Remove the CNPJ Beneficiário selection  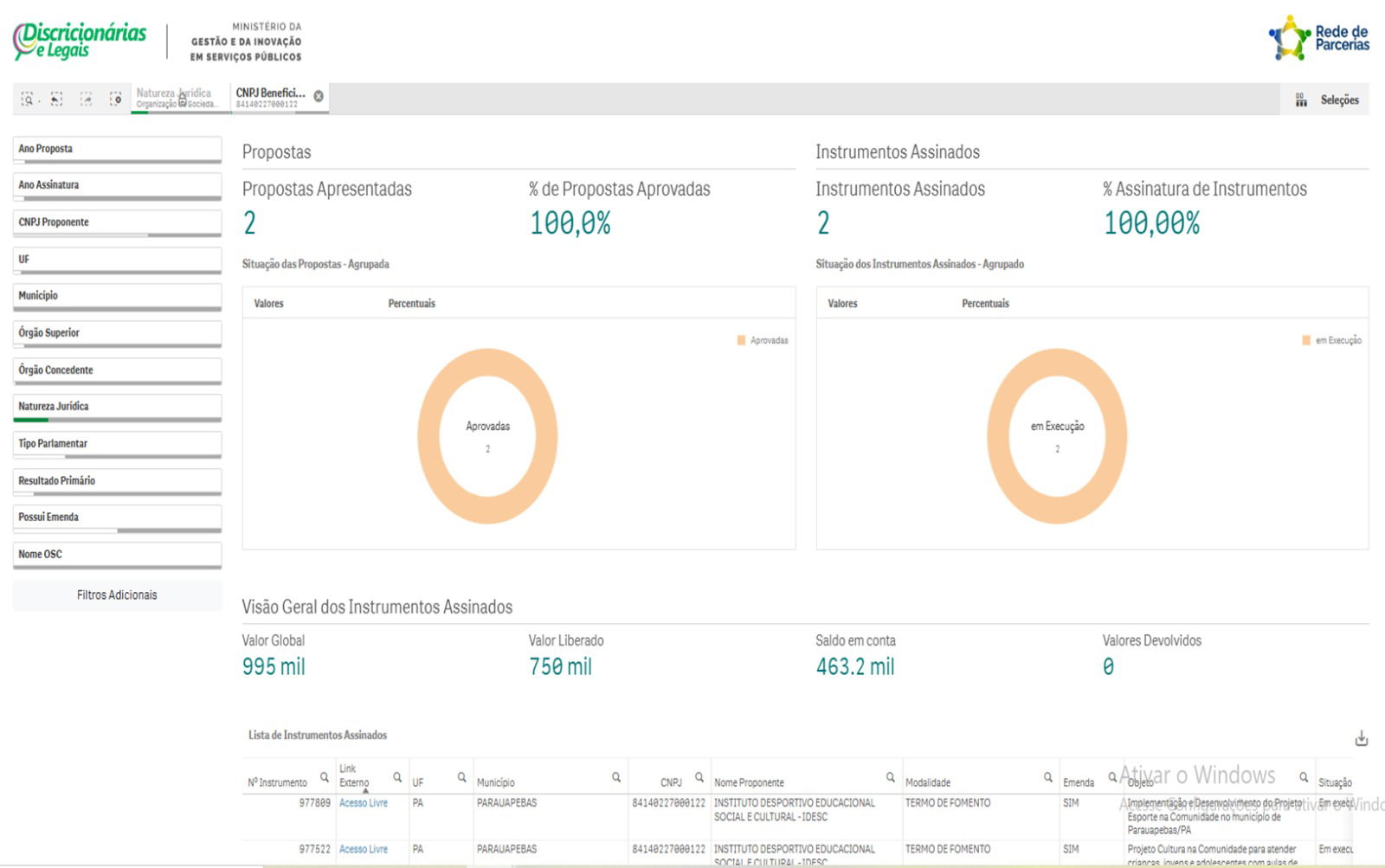point(319,96)
